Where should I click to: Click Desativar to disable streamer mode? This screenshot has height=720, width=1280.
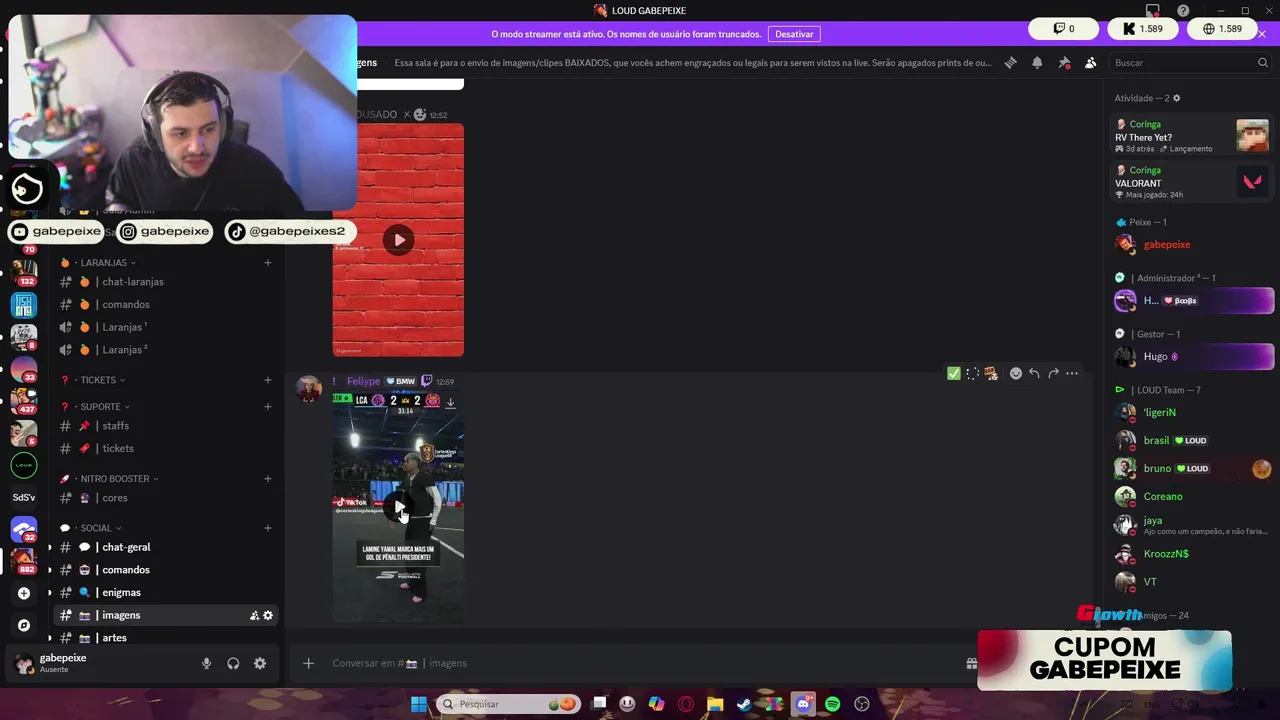[794, 34]
